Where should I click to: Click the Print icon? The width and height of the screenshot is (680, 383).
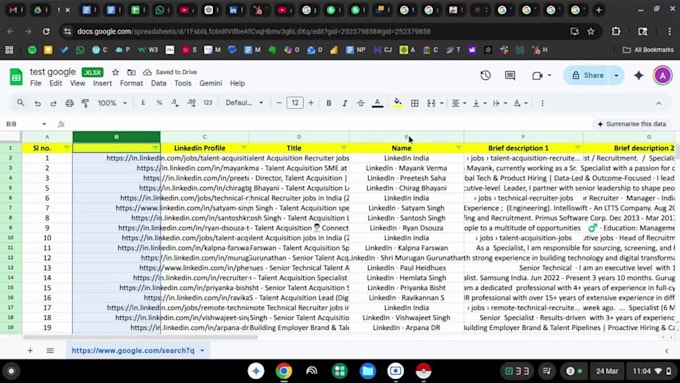click(69, 103)
